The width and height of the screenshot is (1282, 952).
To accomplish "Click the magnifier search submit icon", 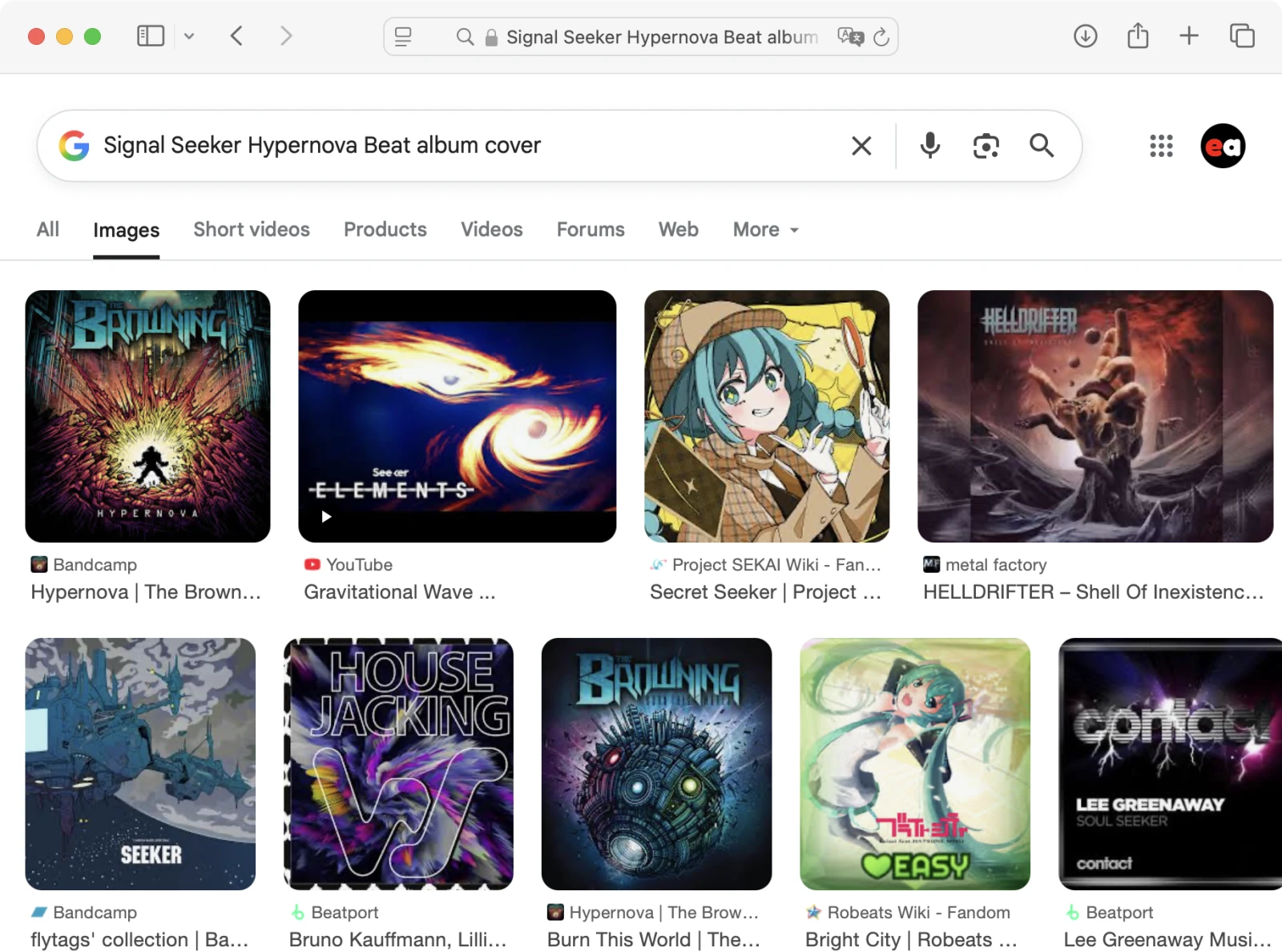I will point(1041,145).
